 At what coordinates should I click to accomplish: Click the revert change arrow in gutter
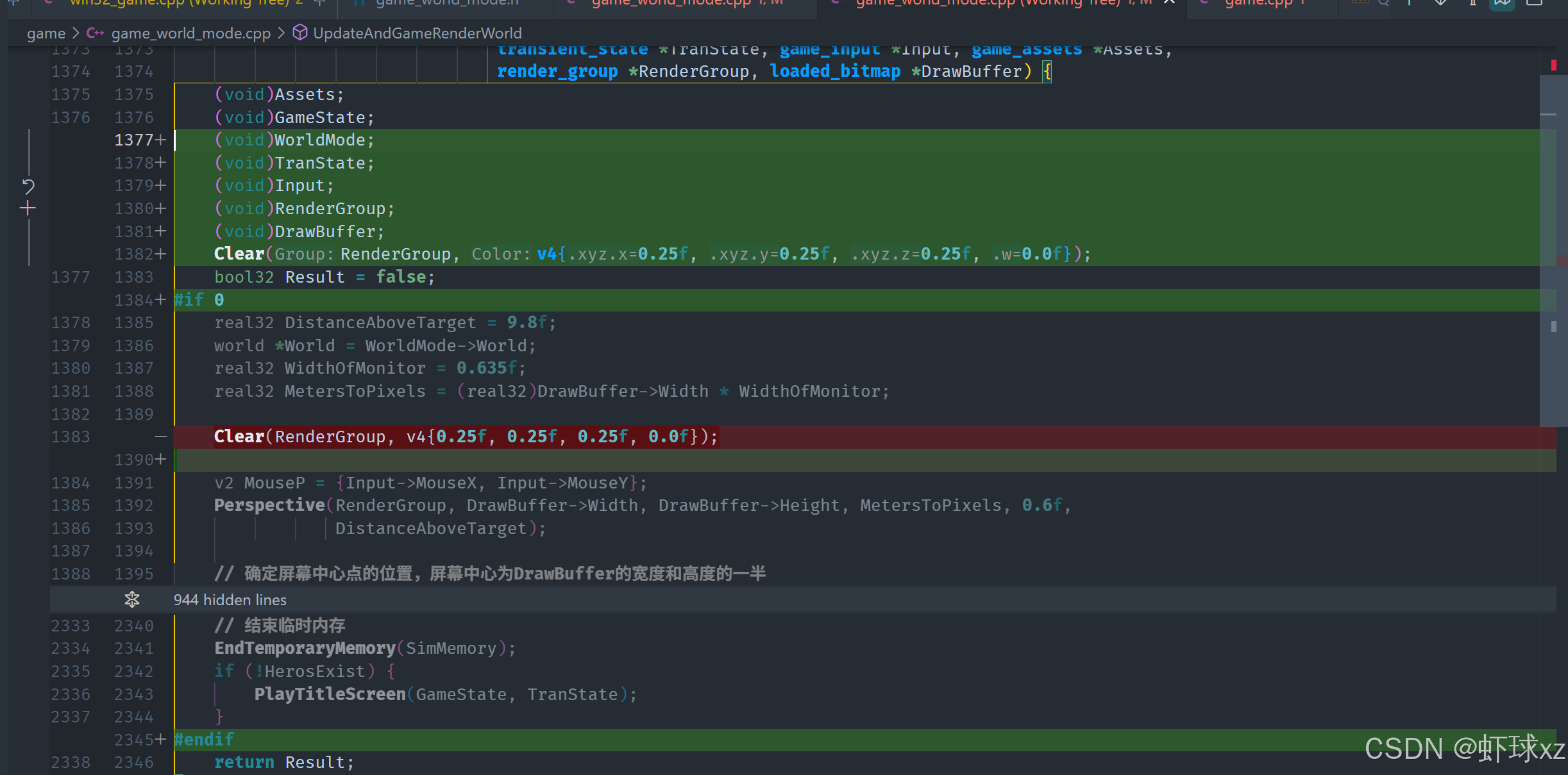point(28,187)
